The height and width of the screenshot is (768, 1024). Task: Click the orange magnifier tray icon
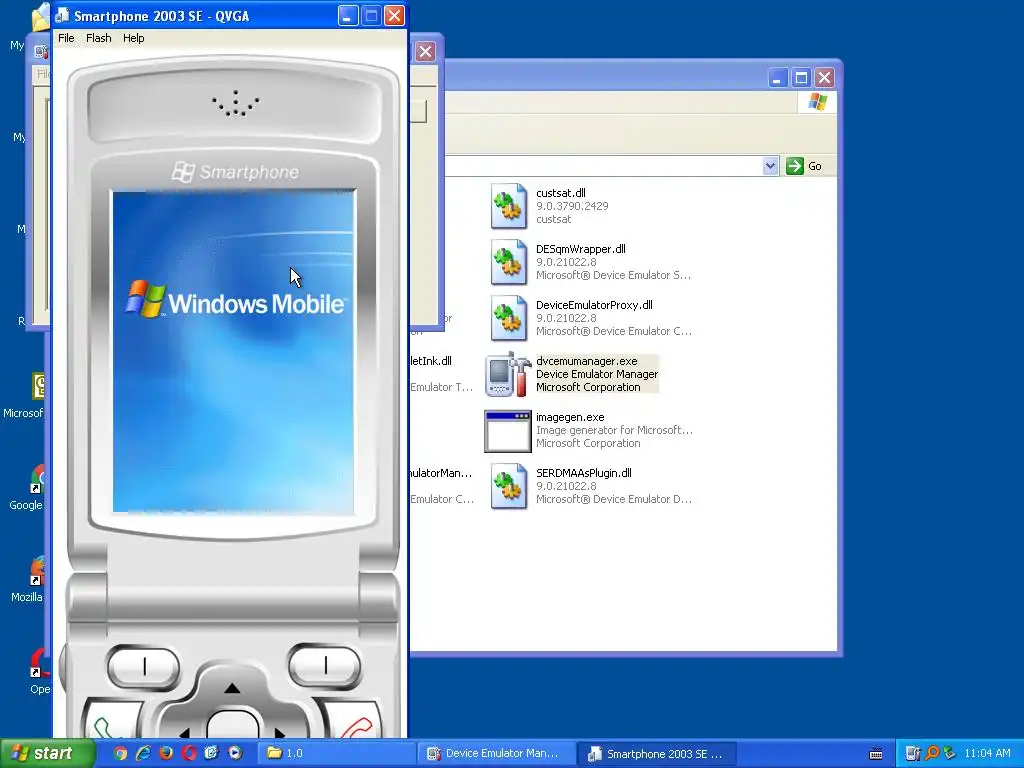click(x=932, y=753)
